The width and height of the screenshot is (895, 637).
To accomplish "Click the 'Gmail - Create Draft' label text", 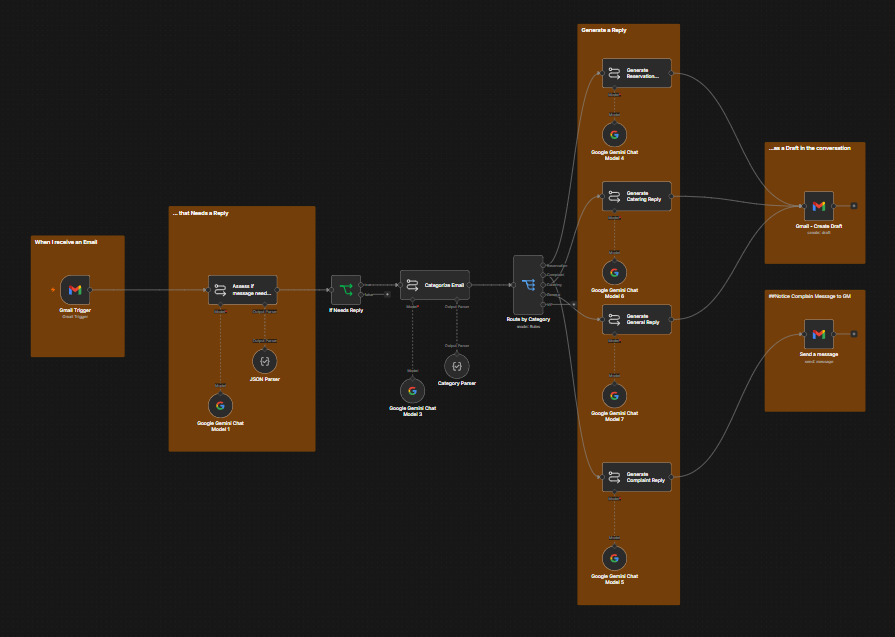I will [819, 226].
